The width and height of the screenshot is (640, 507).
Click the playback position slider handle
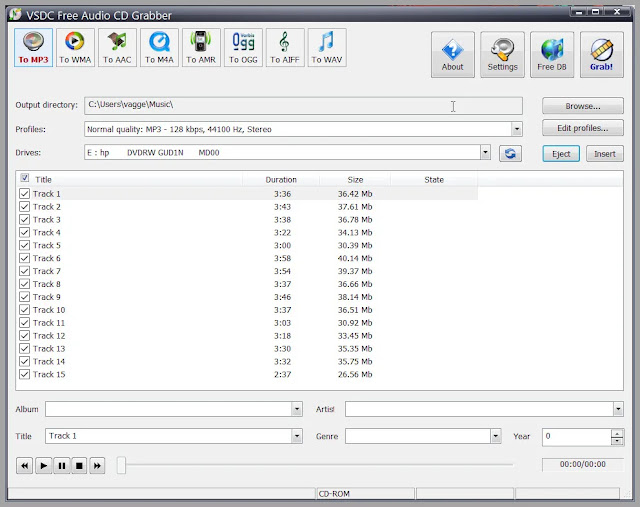tap(121, 465)
